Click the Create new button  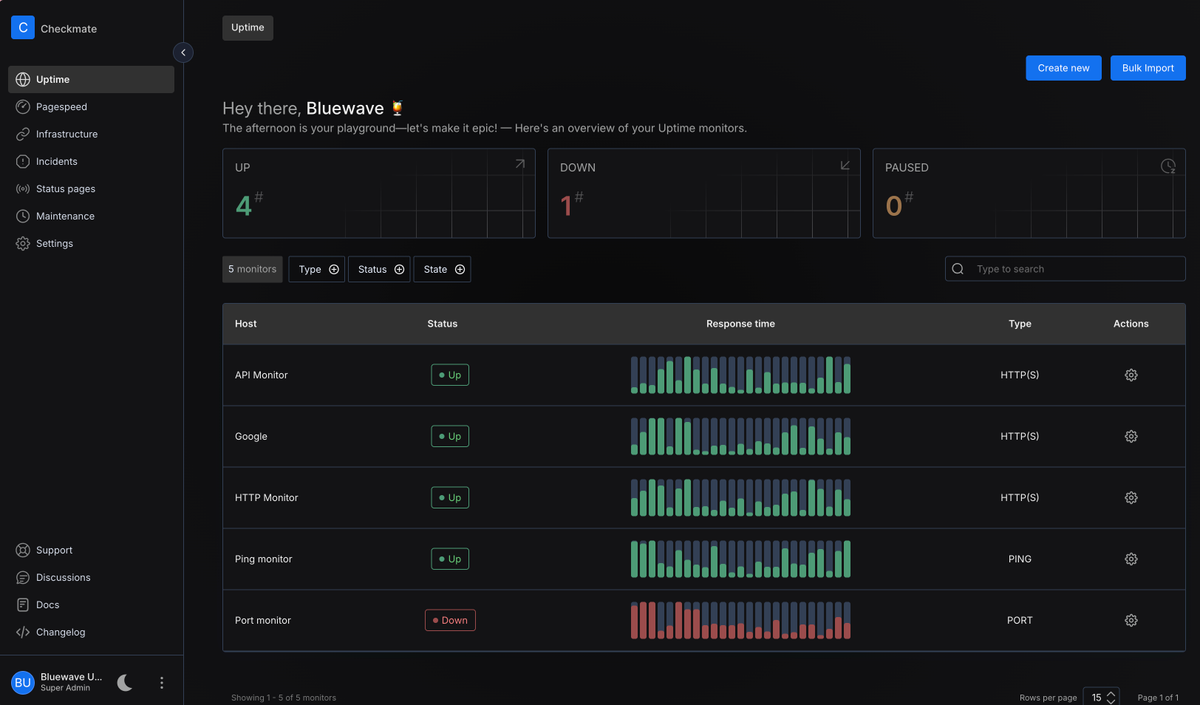tap(1064, 68)
